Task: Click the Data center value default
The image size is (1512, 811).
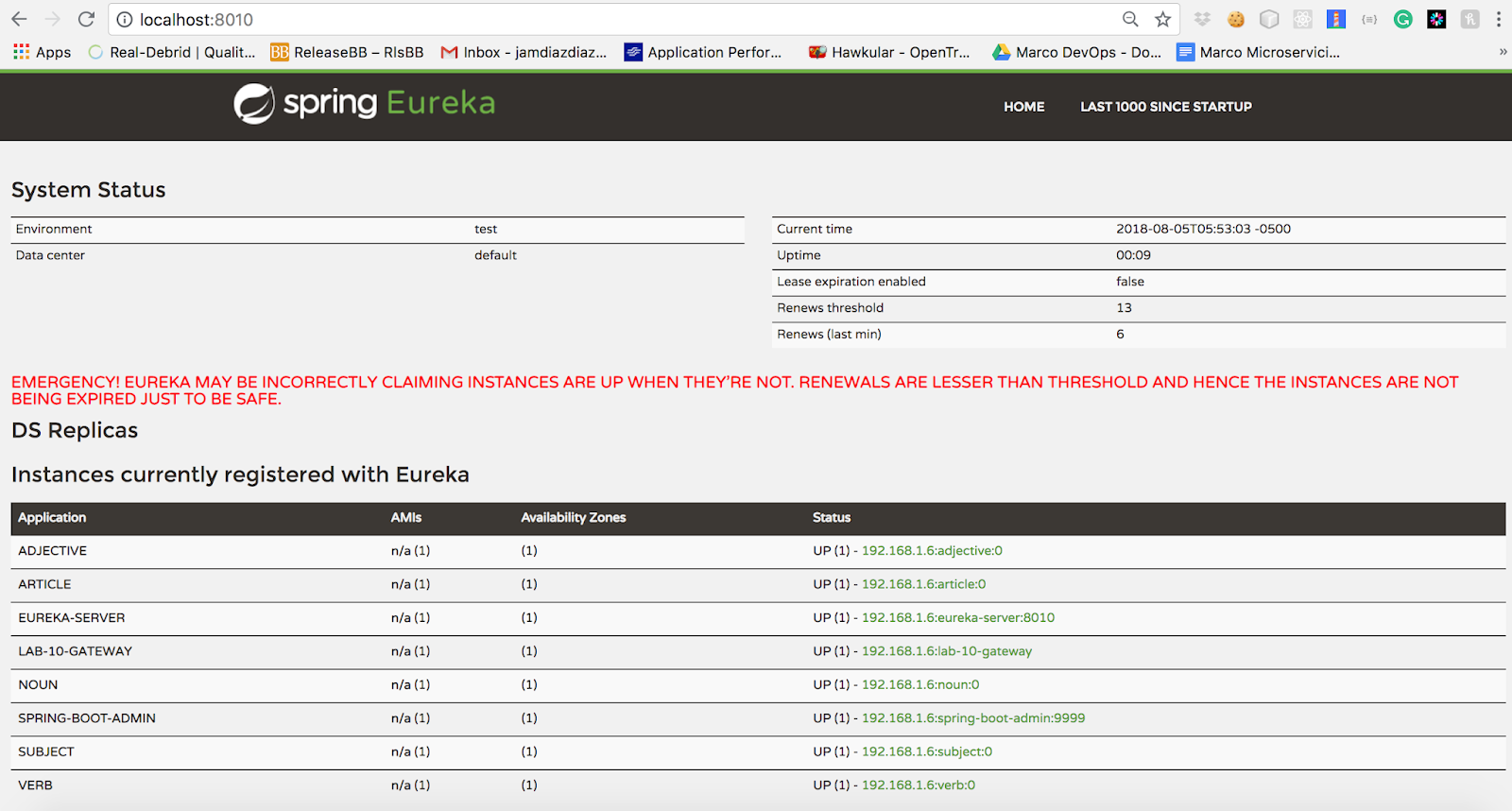Action: (495, 255)
